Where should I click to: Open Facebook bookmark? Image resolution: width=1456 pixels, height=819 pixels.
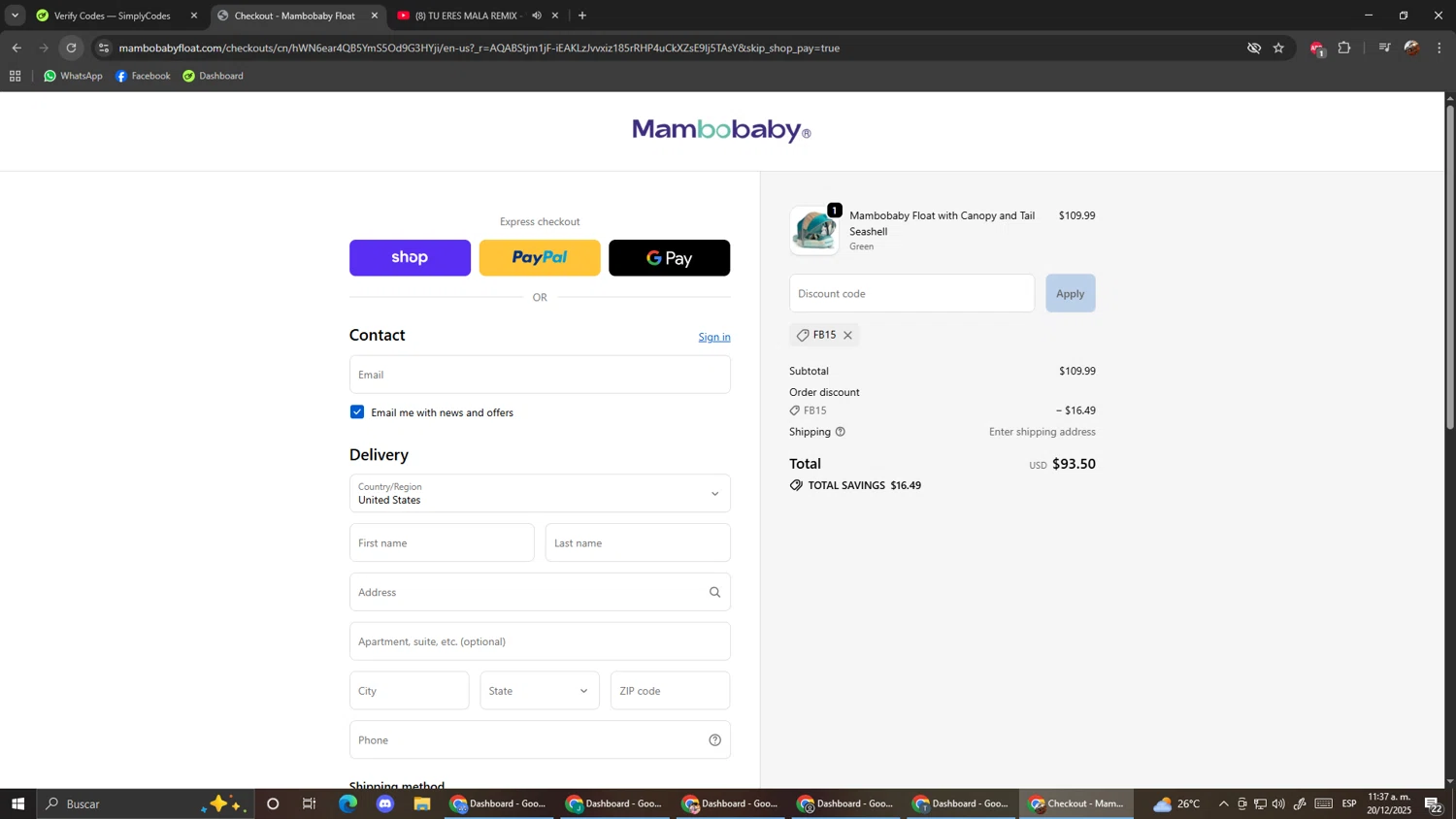click(x=143, y=76)
